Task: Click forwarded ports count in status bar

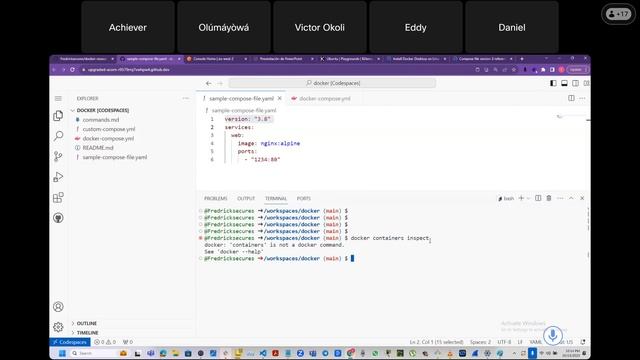Action: click(128, 342)
